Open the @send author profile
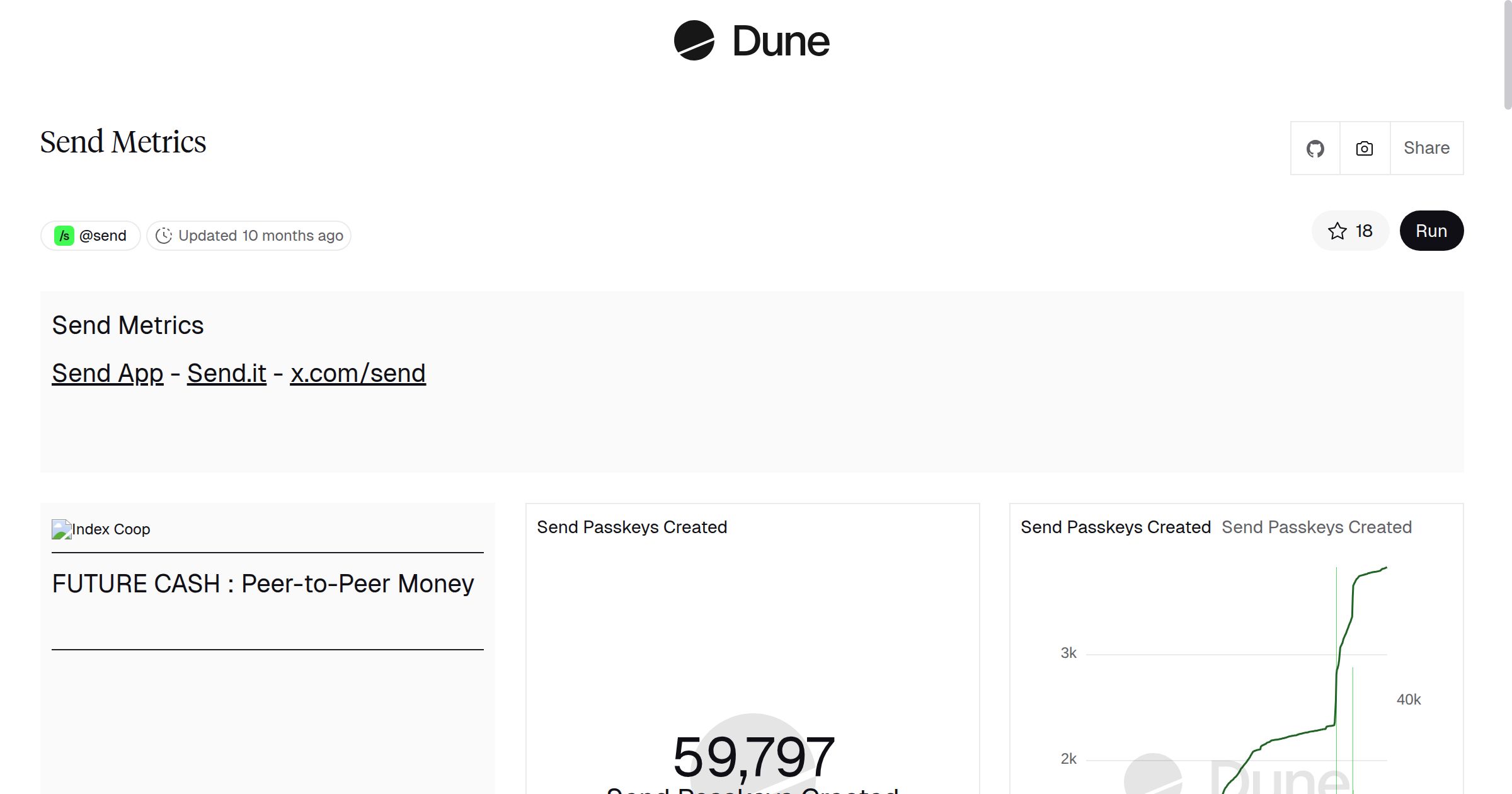Screen dimensions: 1512x794 pos(103,235)
